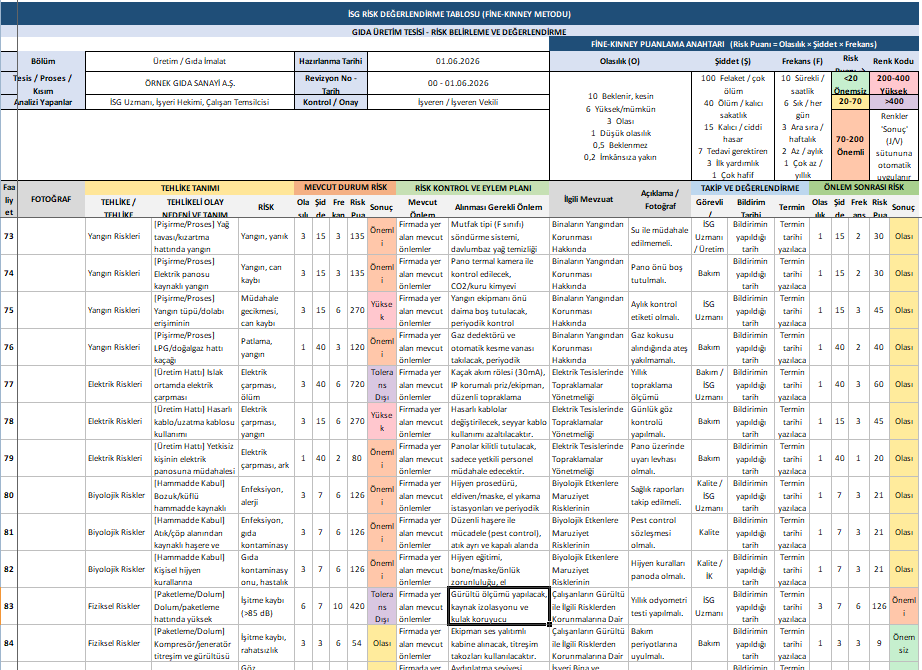Select the "Pest control sözleşmesi olmalı." note

coord(660,532)
